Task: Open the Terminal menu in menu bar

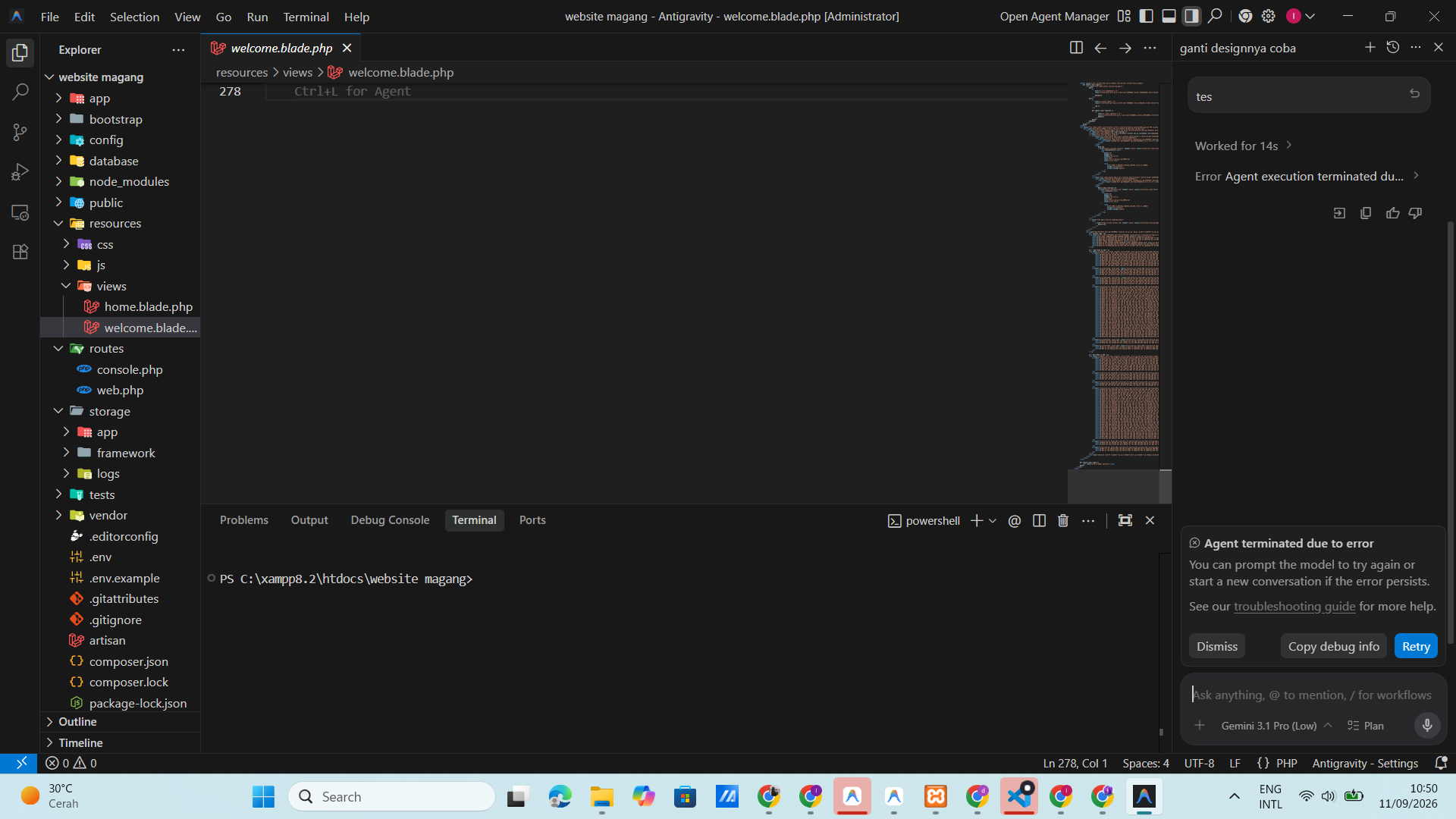Action: (x=306, y=17)
